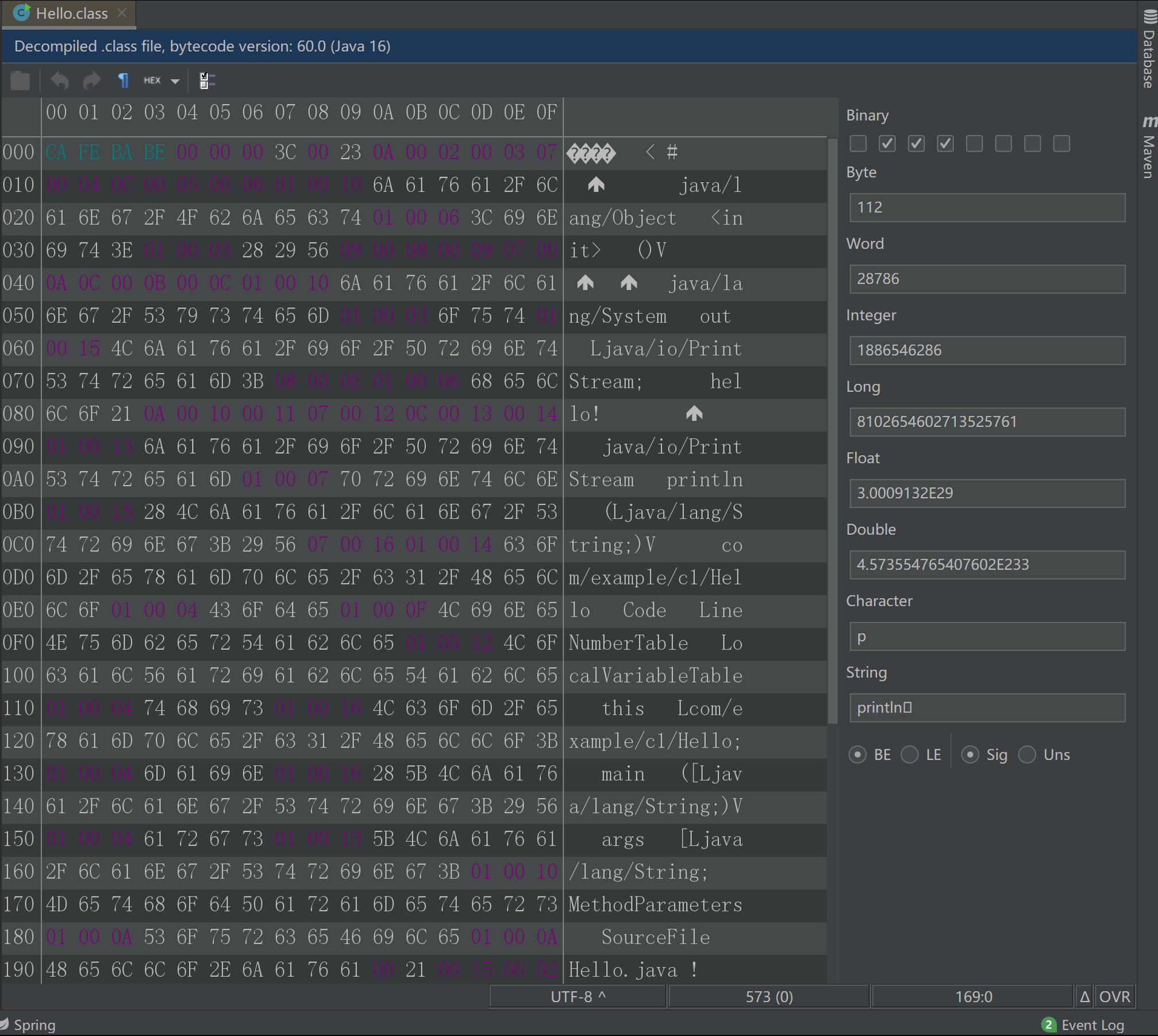Click the save/open folder toolbar icon
1158x1036 pixels.
(x=20, y=81)
